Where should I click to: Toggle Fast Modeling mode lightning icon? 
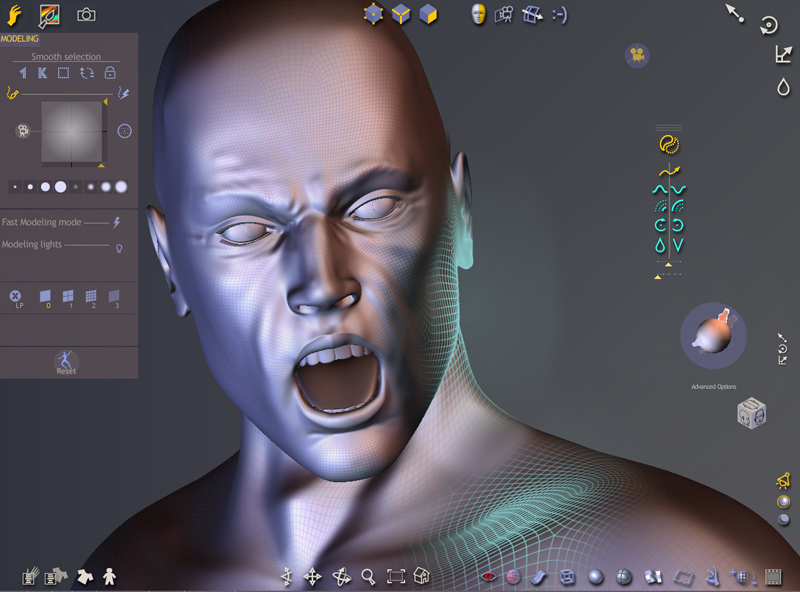117,222
